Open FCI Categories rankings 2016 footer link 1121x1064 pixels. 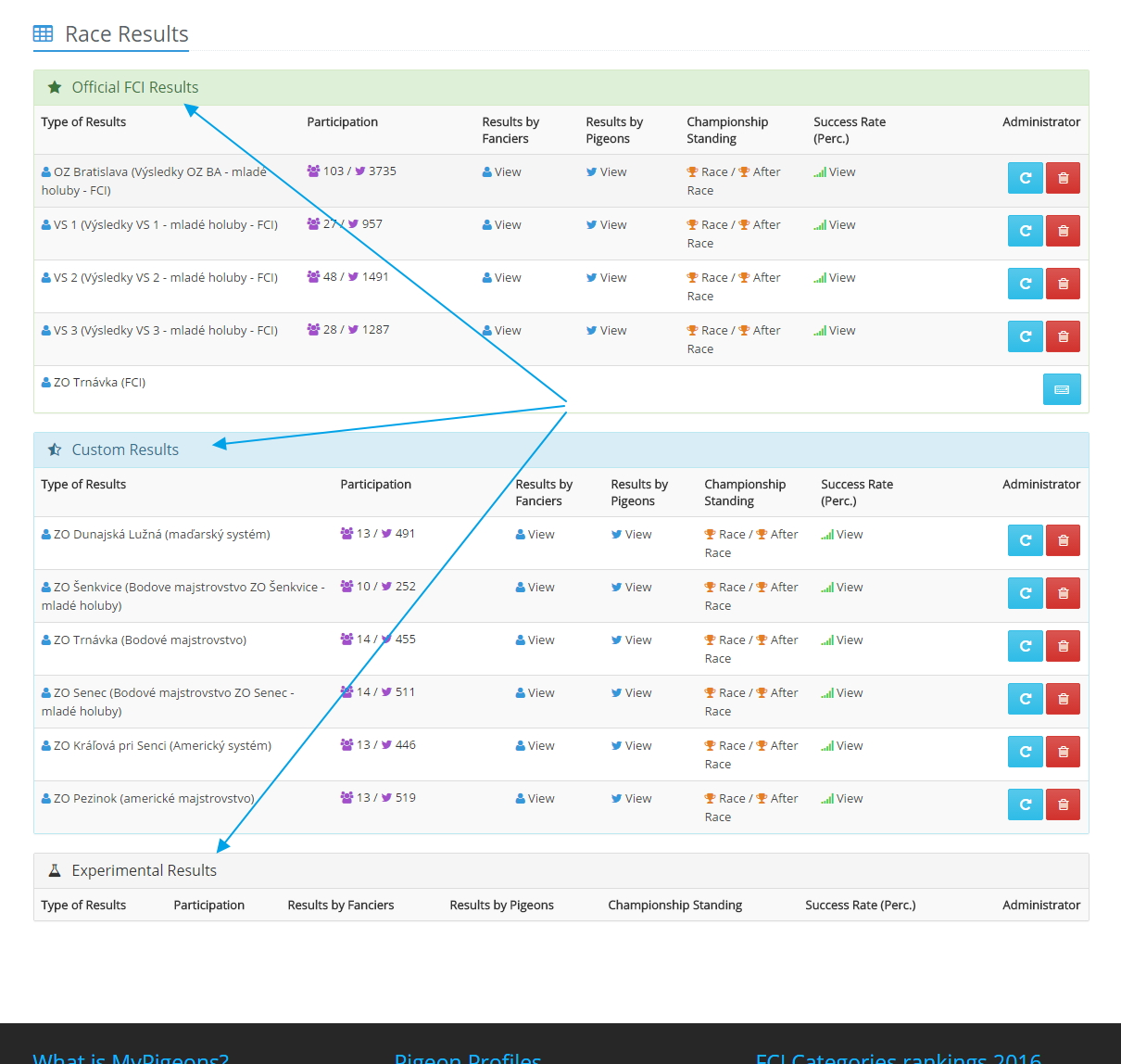click(898, 1058)
